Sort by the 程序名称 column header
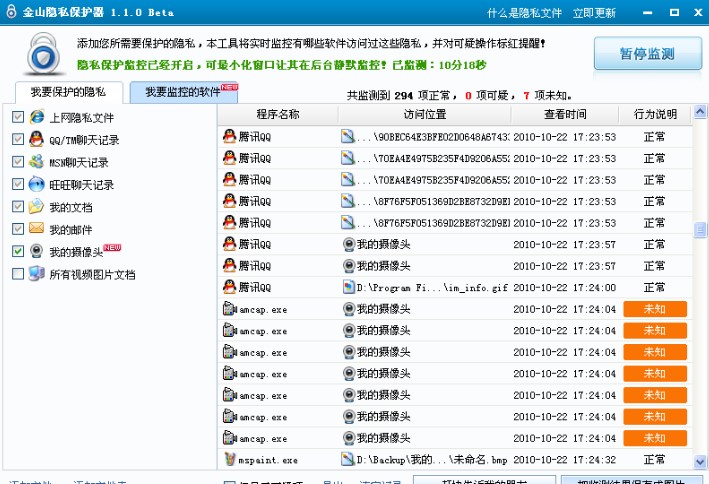The image size is (709, 484). pyautogui.click(x=278, y=114)
